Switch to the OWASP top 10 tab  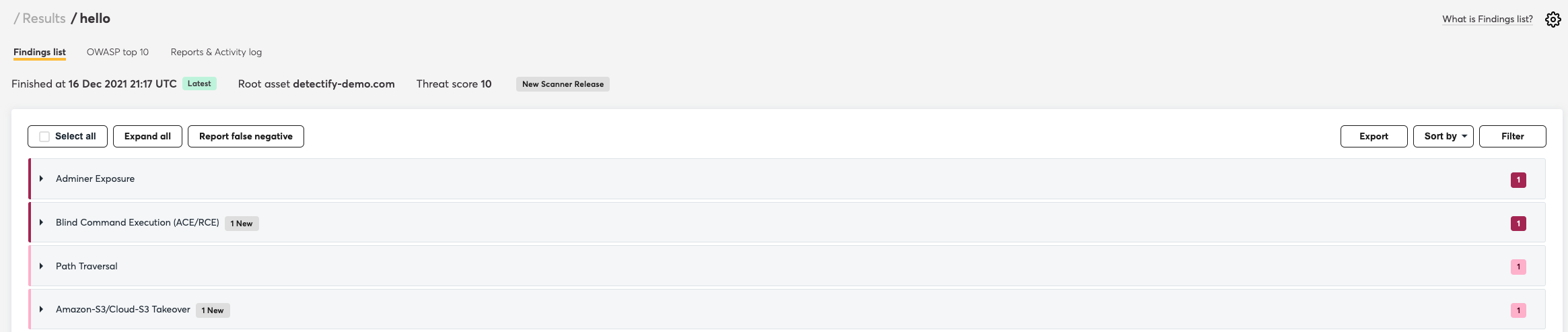click(118, 52)
